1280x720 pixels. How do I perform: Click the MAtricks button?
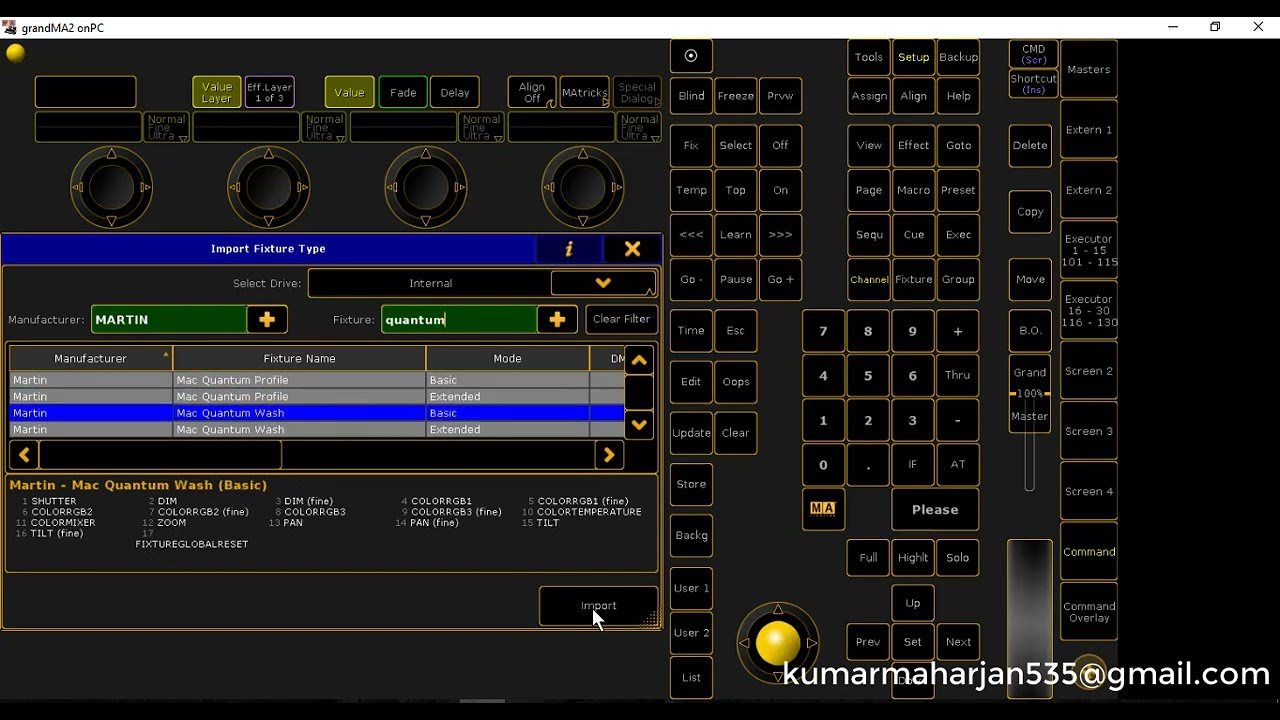coord(584,92)
